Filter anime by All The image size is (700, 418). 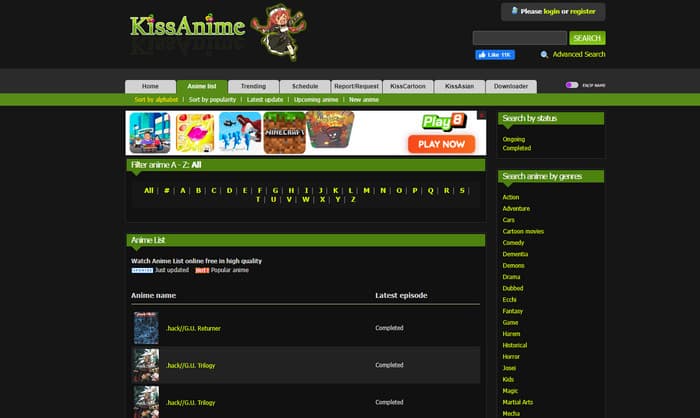tap(149, 191)
